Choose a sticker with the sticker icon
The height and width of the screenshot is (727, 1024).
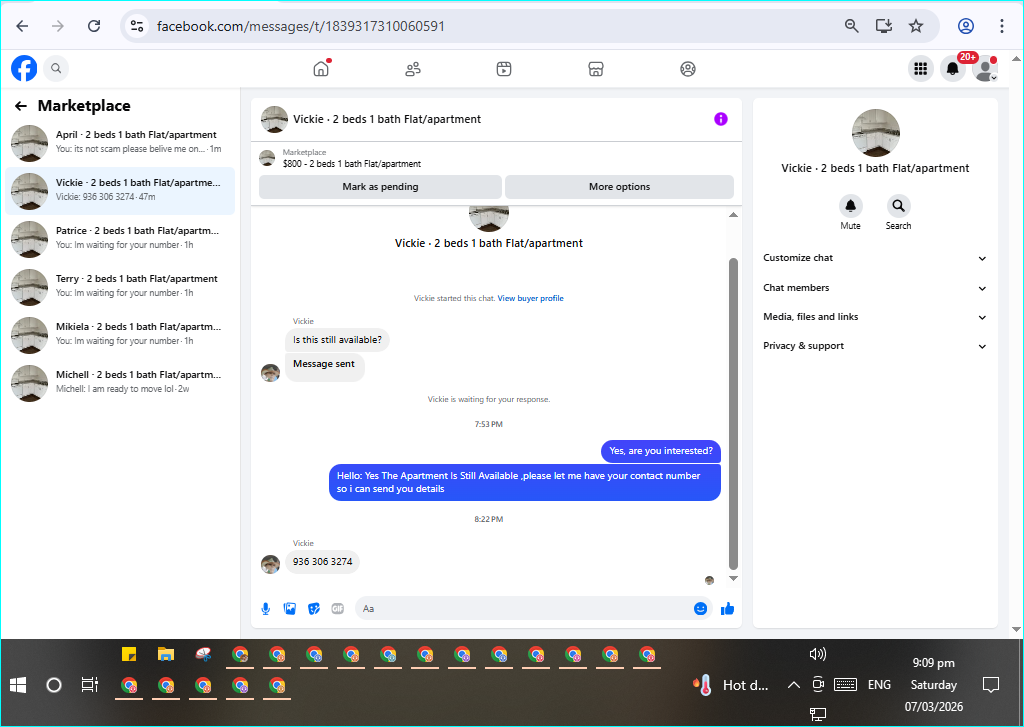pyautogui.click(x=314, y=609)
